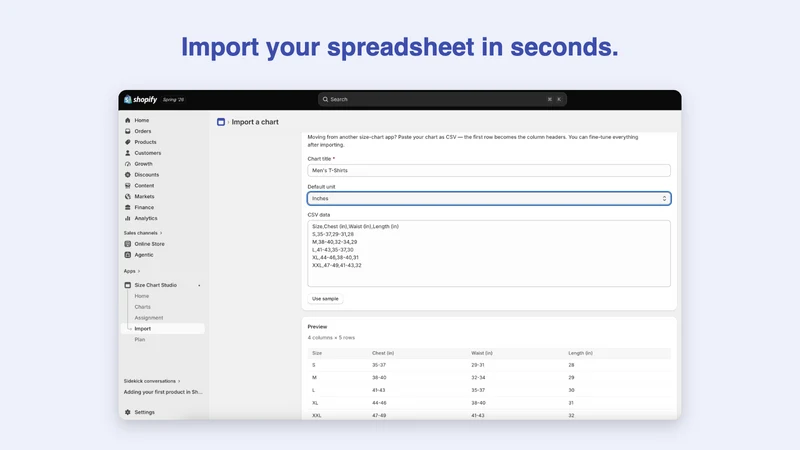Click '4 columns × 5 rows' summary text
This screenshot has height=450, width=800.
tap(331, 338)
